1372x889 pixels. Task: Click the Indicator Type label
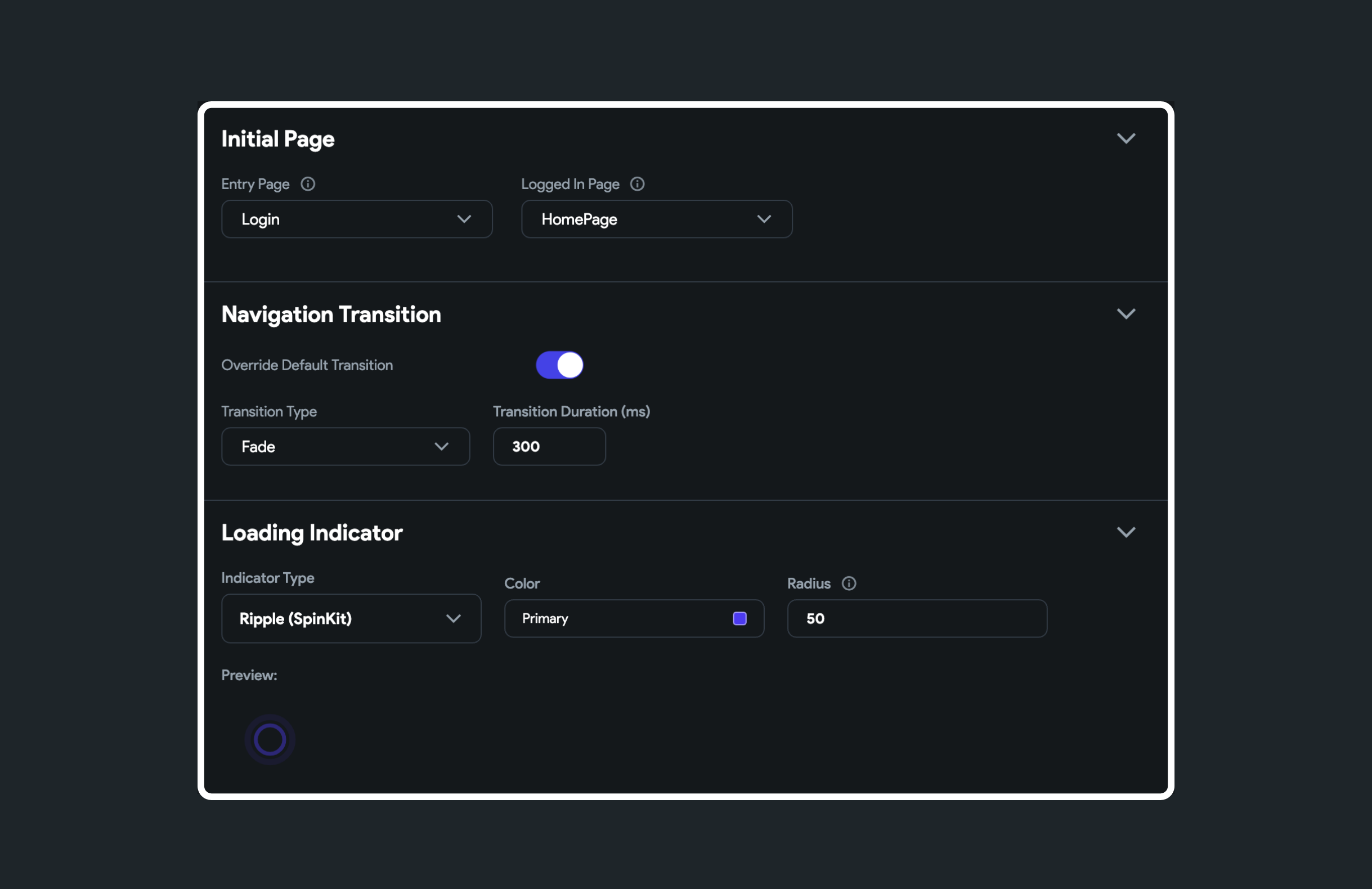267,578
